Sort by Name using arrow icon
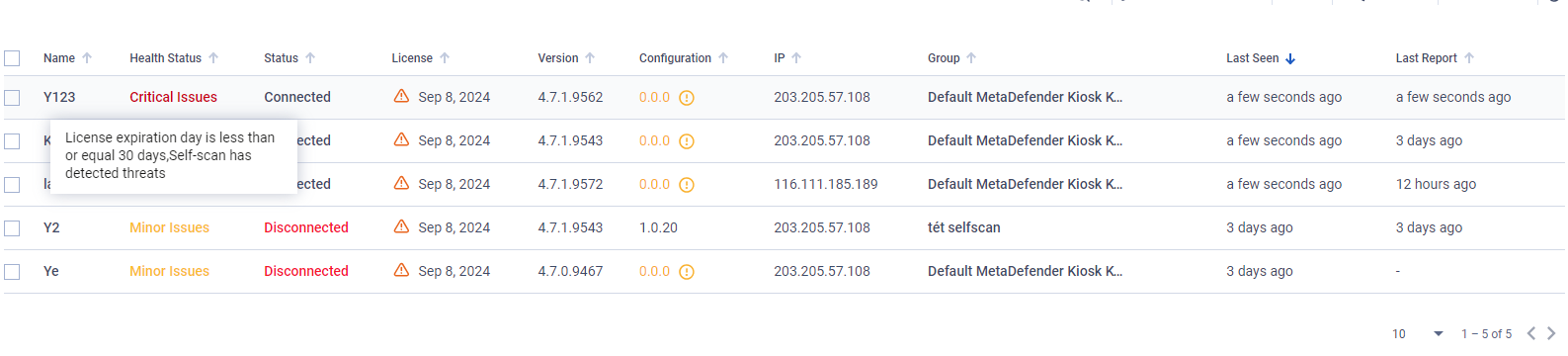 coord(87,58)
